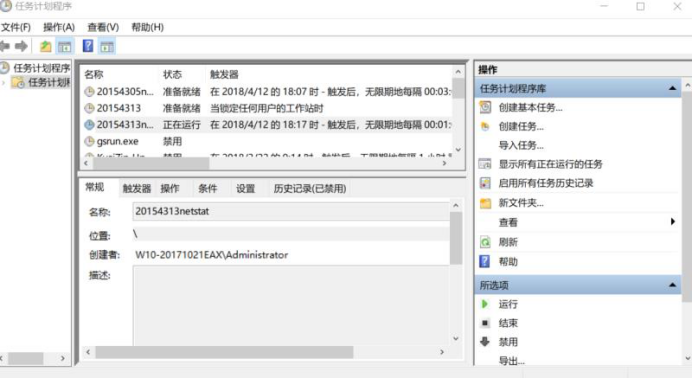Screen dimensions: 693x378
Task: Click the 新文件夹 folder icon
Action: tap(485, 203)
